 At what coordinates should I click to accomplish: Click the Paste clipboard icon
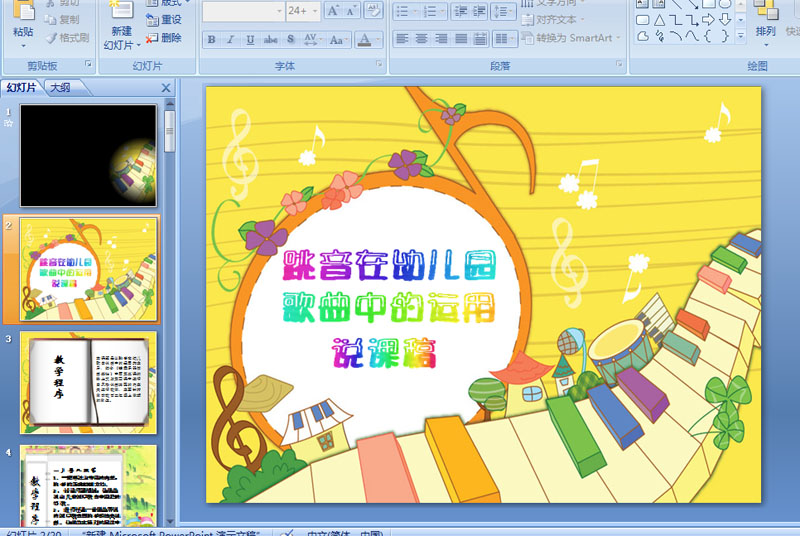click(x=23, y=10)
